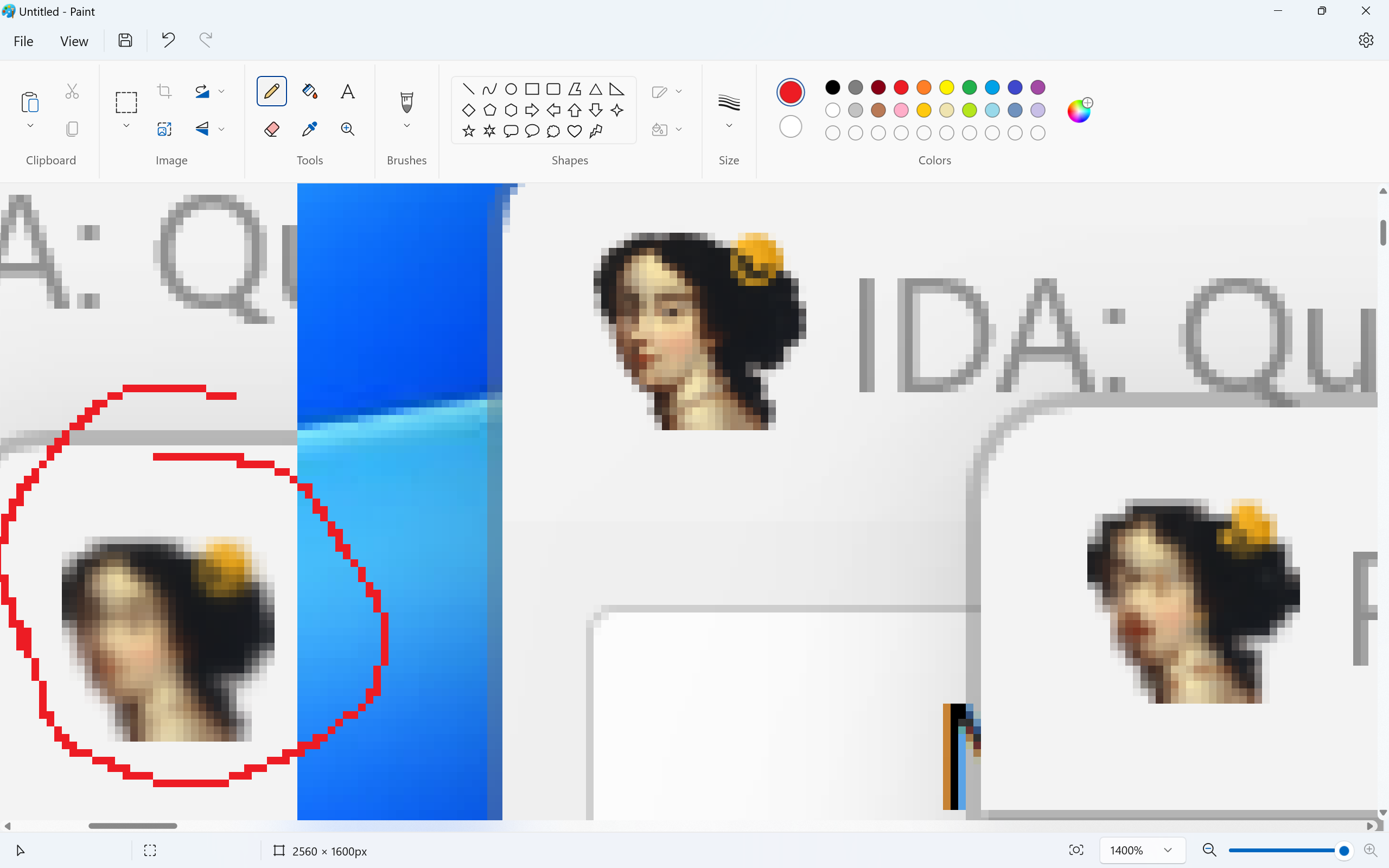This screenshot has height=868, width=1389.
Task: Click the Crop icon
Action: click(x=164, y=91)
